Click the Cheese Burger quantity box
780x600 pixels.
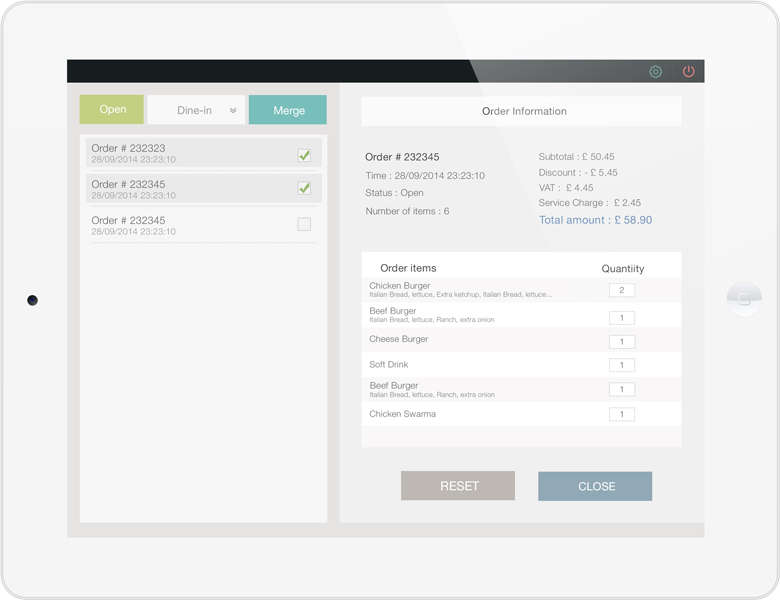pos(622,341)
